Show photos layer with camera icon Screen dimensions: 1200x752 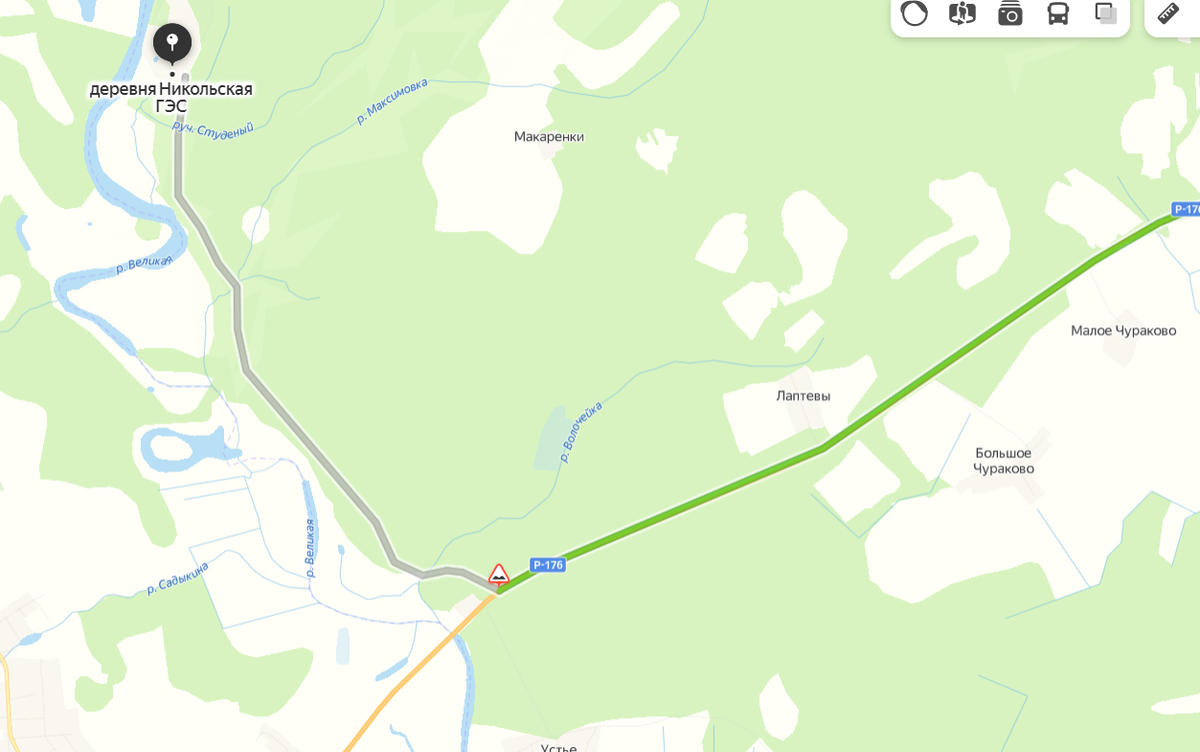tap(1010, 13)
